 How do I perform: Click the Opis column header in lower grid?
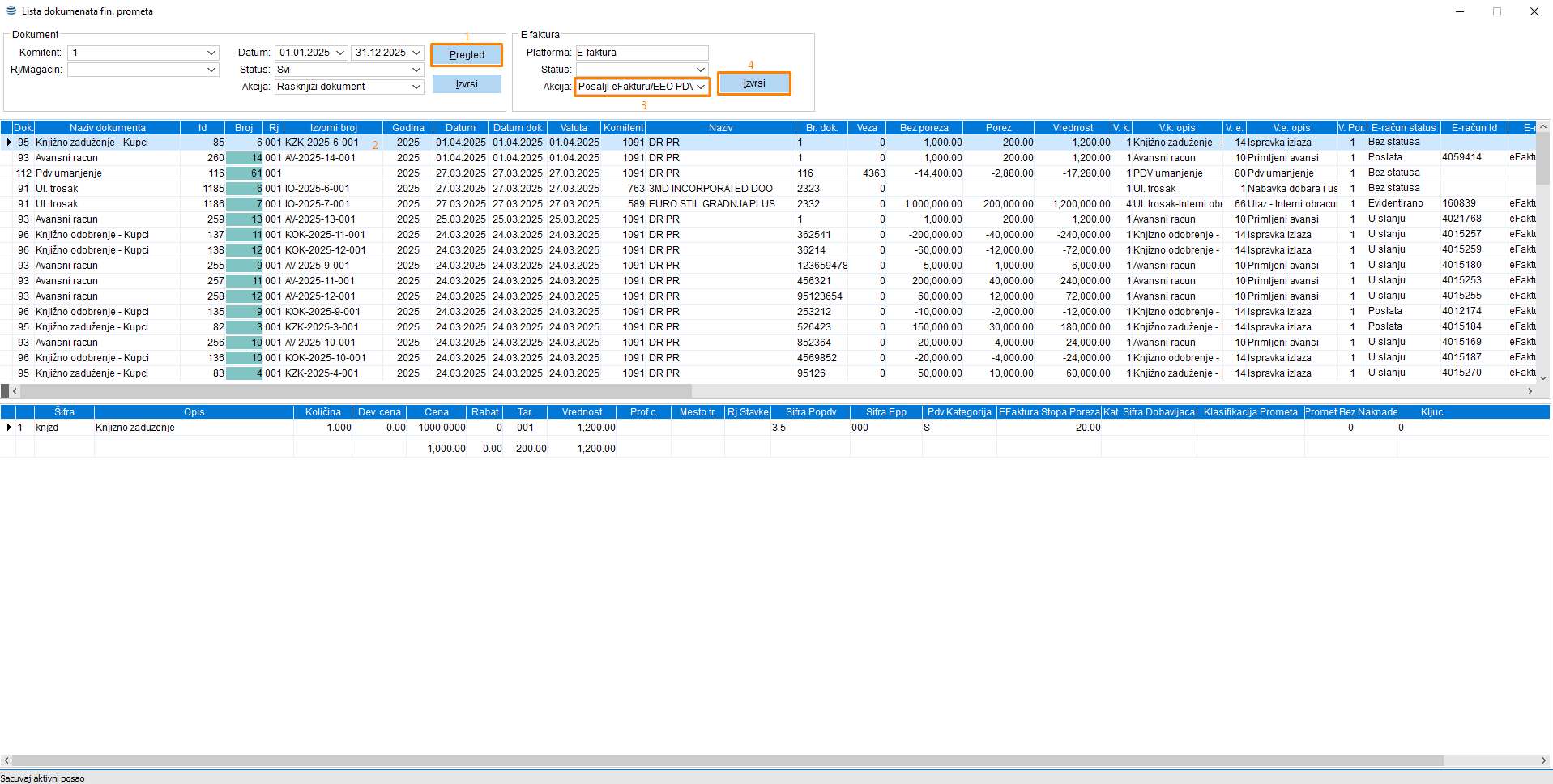(194, 412)
